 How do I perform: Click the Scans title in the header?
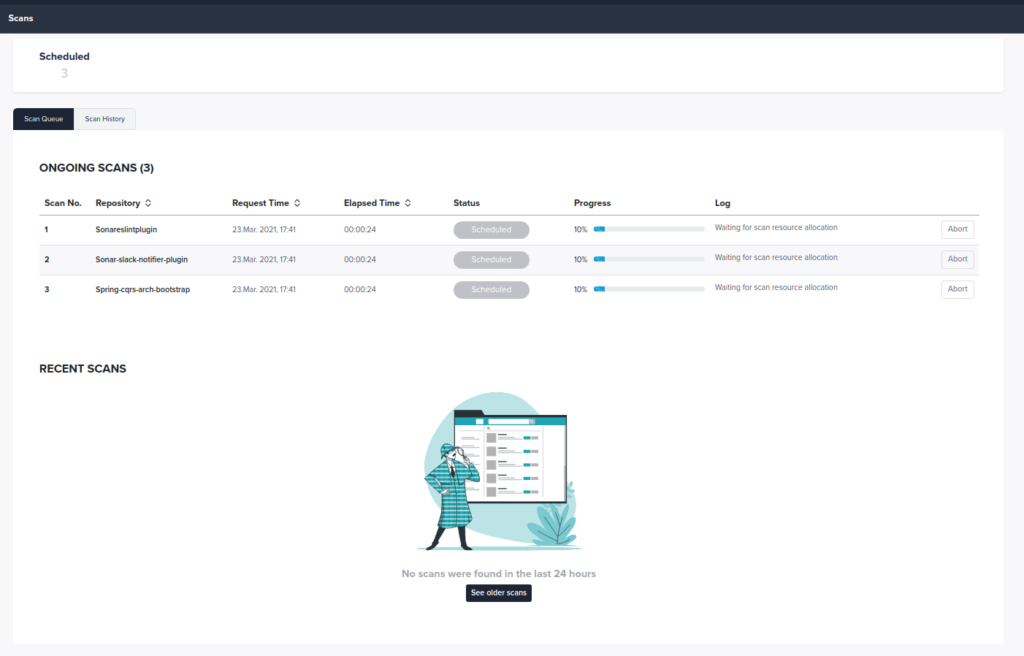click(20, 18)
